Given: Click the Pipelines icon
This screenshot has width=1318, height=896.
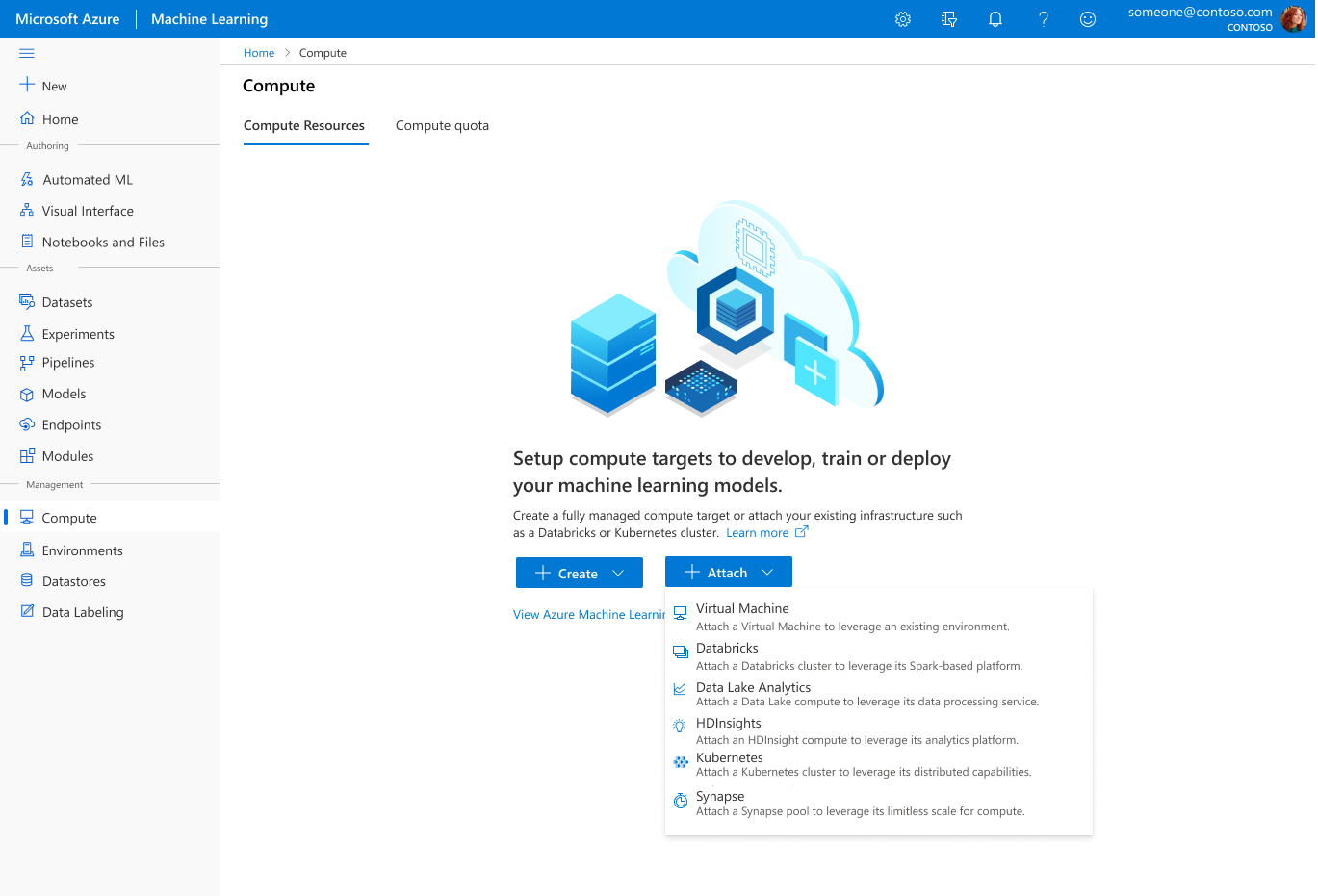Looking at the screenshot, I should [x=27, y=363].
